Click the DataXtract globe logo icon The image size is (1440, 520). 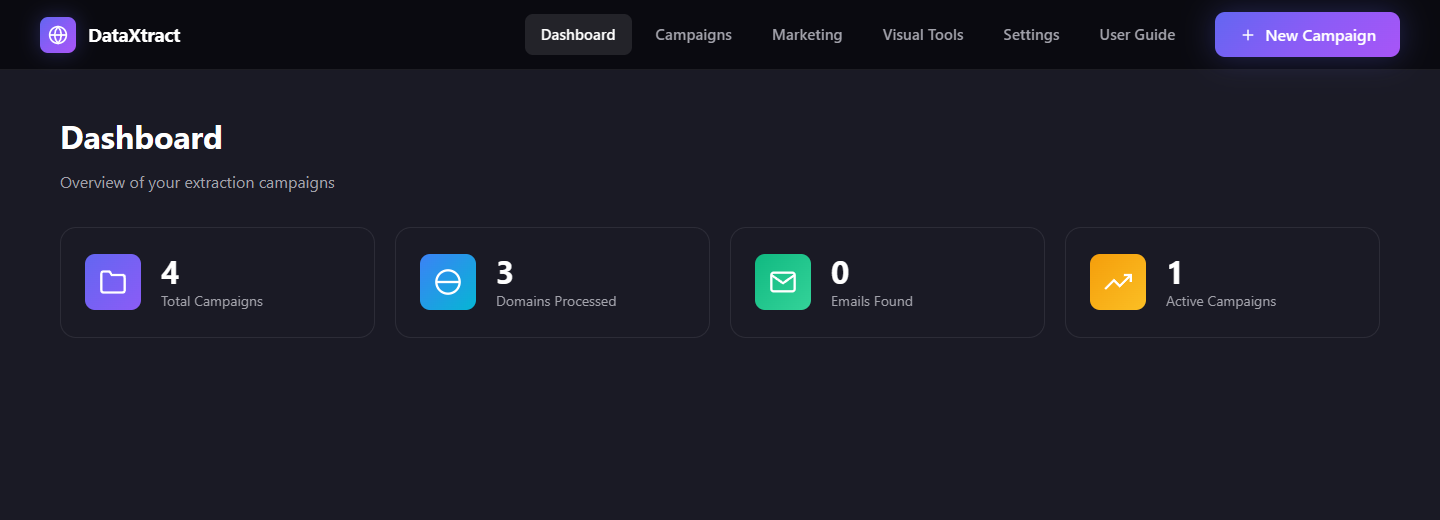[x=58, y=35]
